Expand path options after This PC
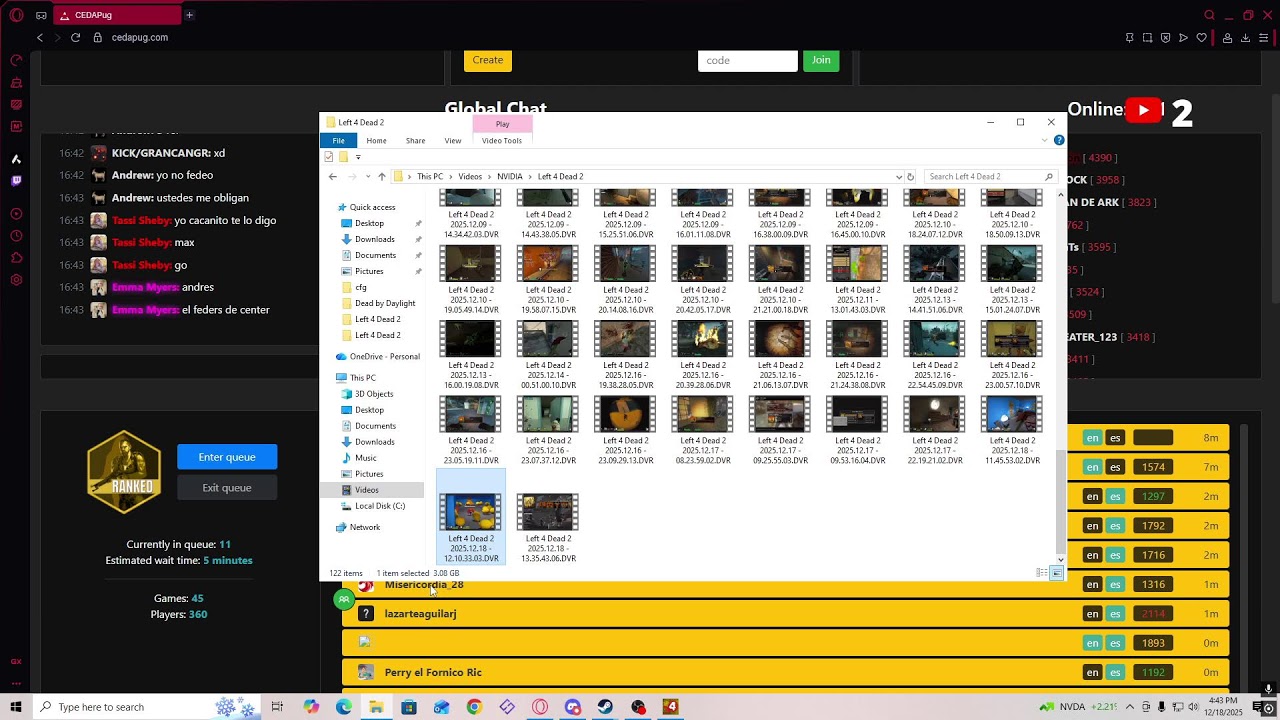 point(450,177)
